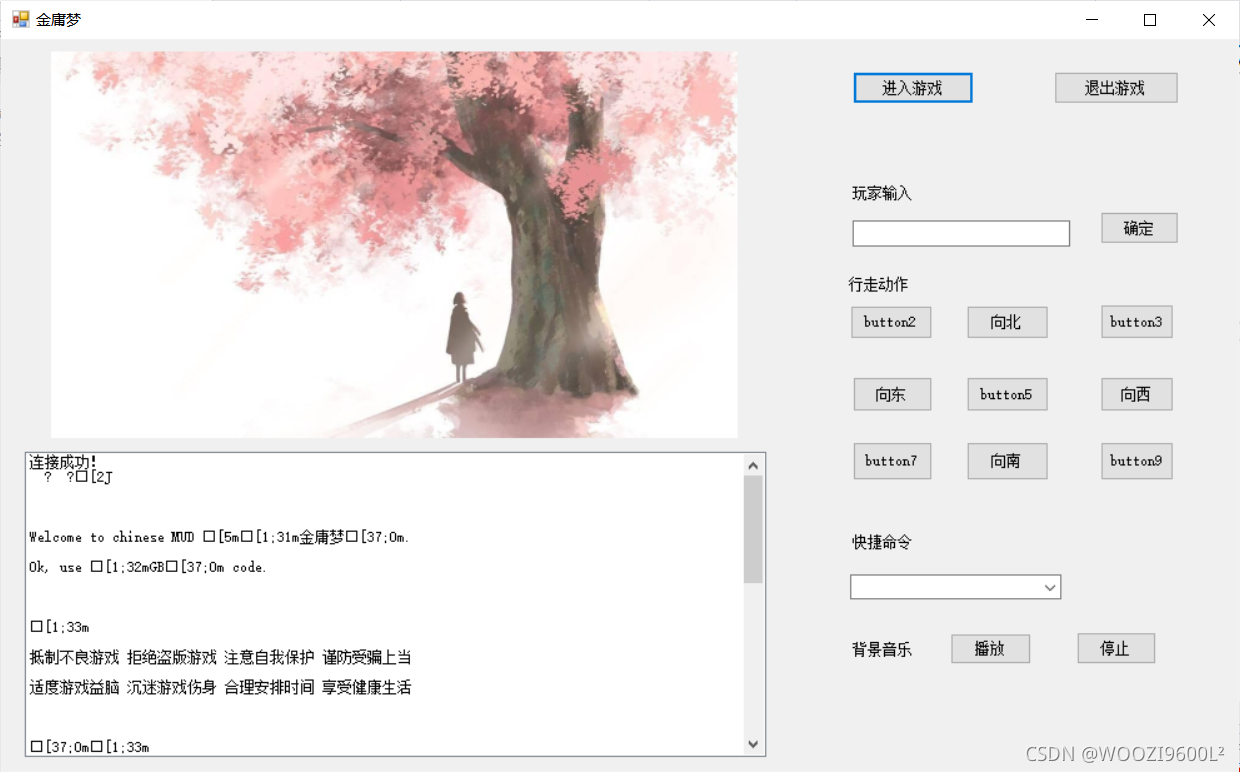Click the 退出游戏 button
Screen dimensions: 1240x772
coord(1115,88)
